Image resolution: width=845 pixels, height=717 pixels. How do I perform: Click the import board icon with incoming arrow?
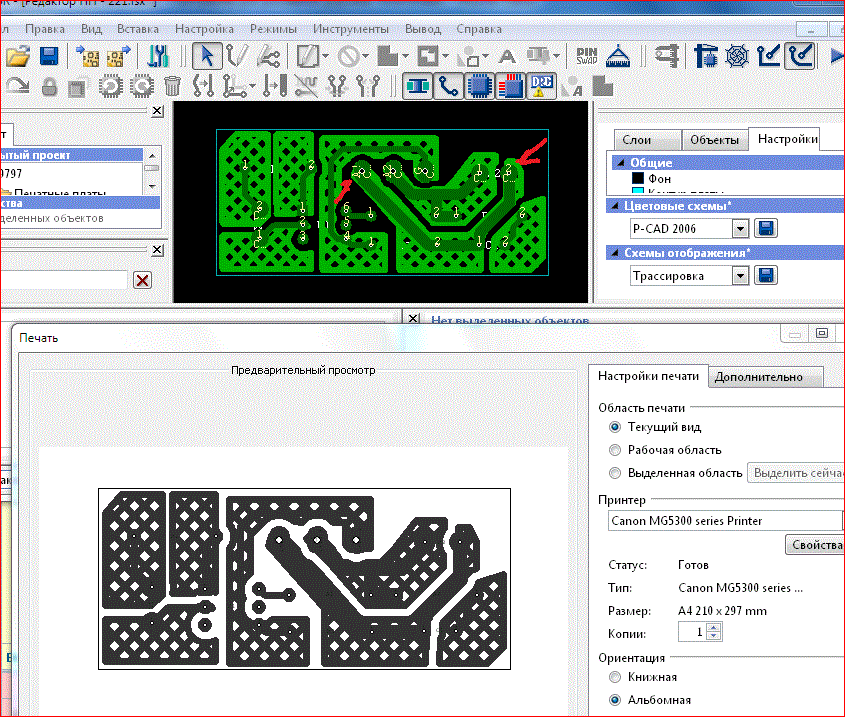tap(87, 56)
